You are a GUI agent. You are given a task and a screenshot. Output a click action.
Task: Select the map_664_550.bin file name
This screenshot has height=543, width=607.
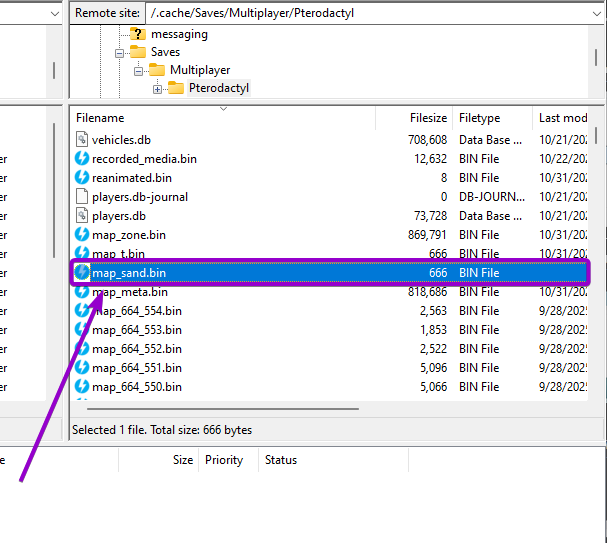coord(137,386)
